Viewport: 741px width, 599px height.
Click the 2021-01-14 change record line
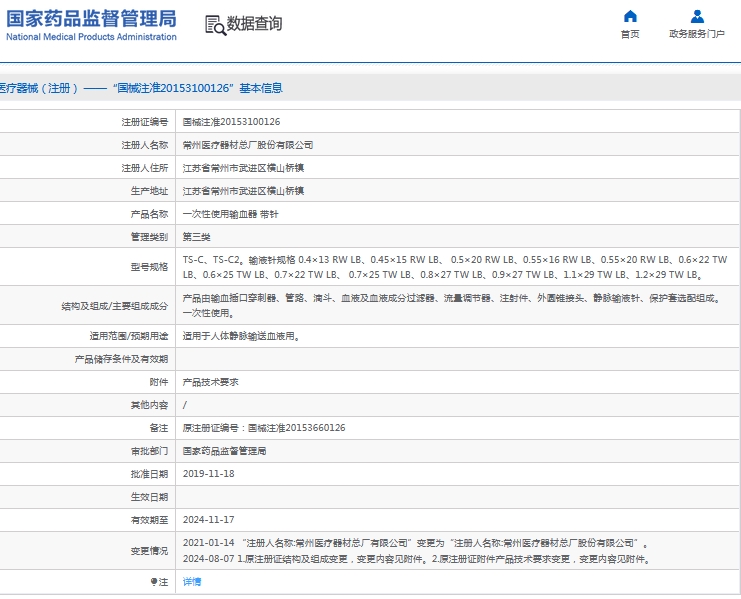coord(415,543)
